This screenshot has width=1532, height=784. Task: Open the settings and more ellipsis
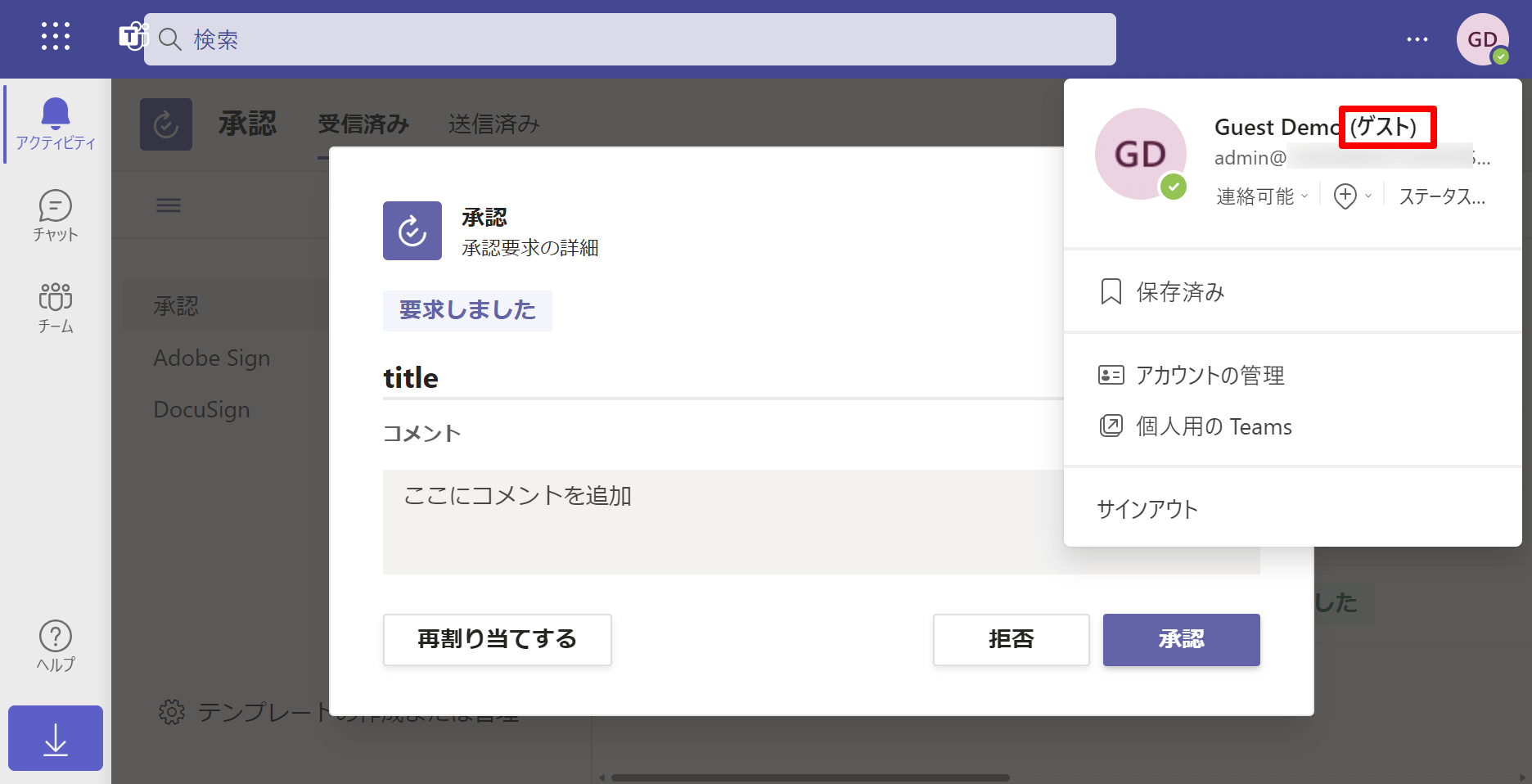tap(1417, 39)
